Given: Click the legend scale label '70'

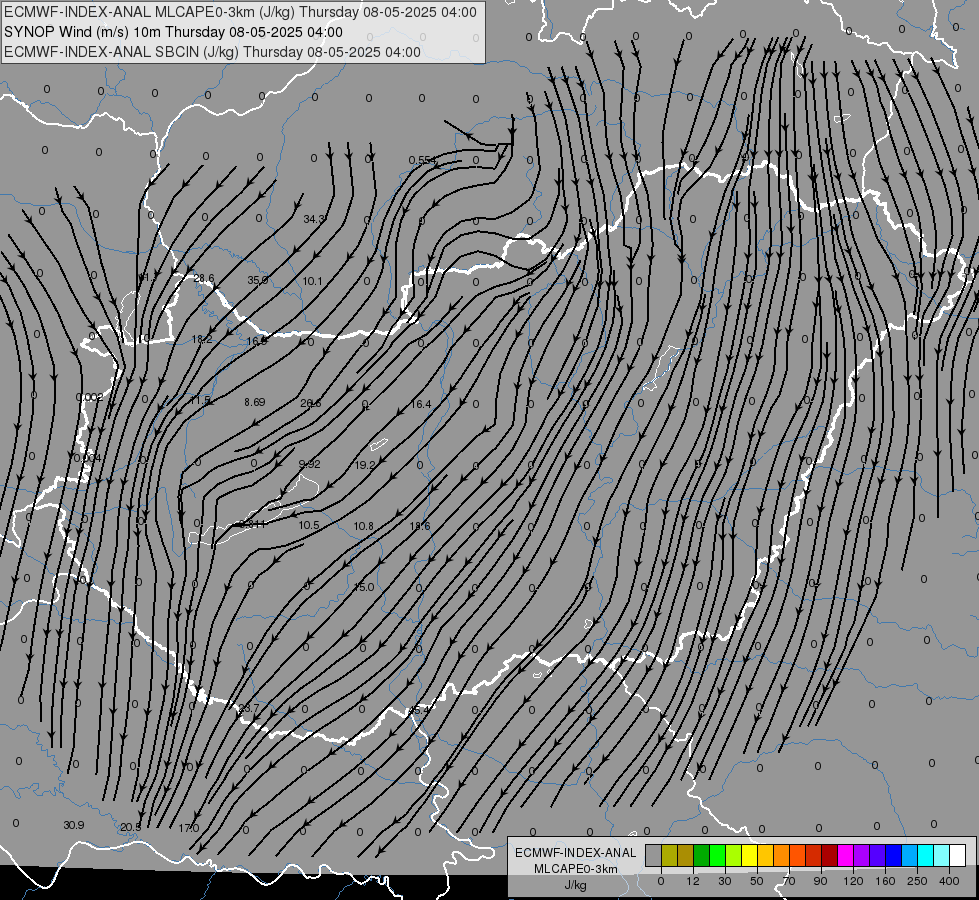Looking at the screenshot, I should (789, 881).
